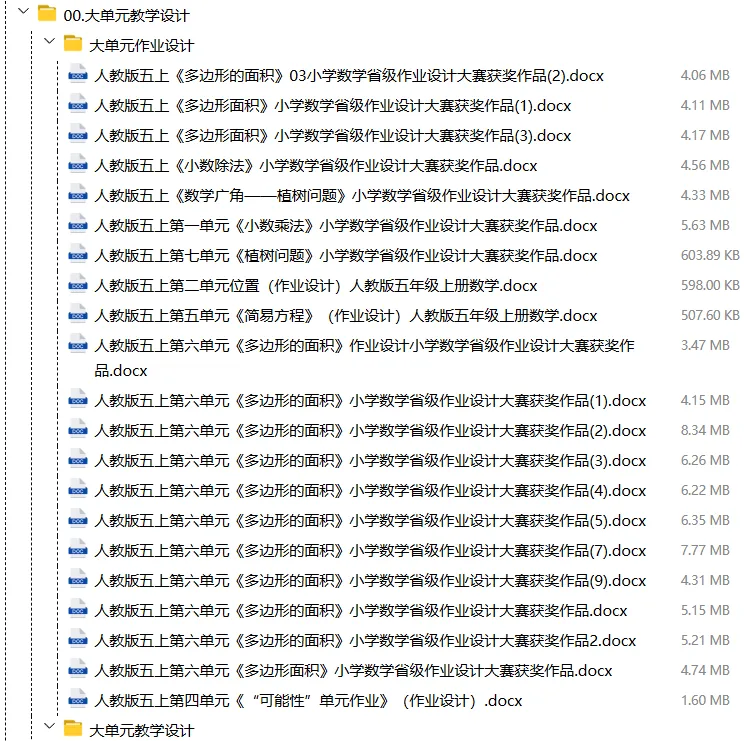Click docx icon of 第一单元《小数乘法》 file
The image size is (744, 741).
click(x=78, y=224)
